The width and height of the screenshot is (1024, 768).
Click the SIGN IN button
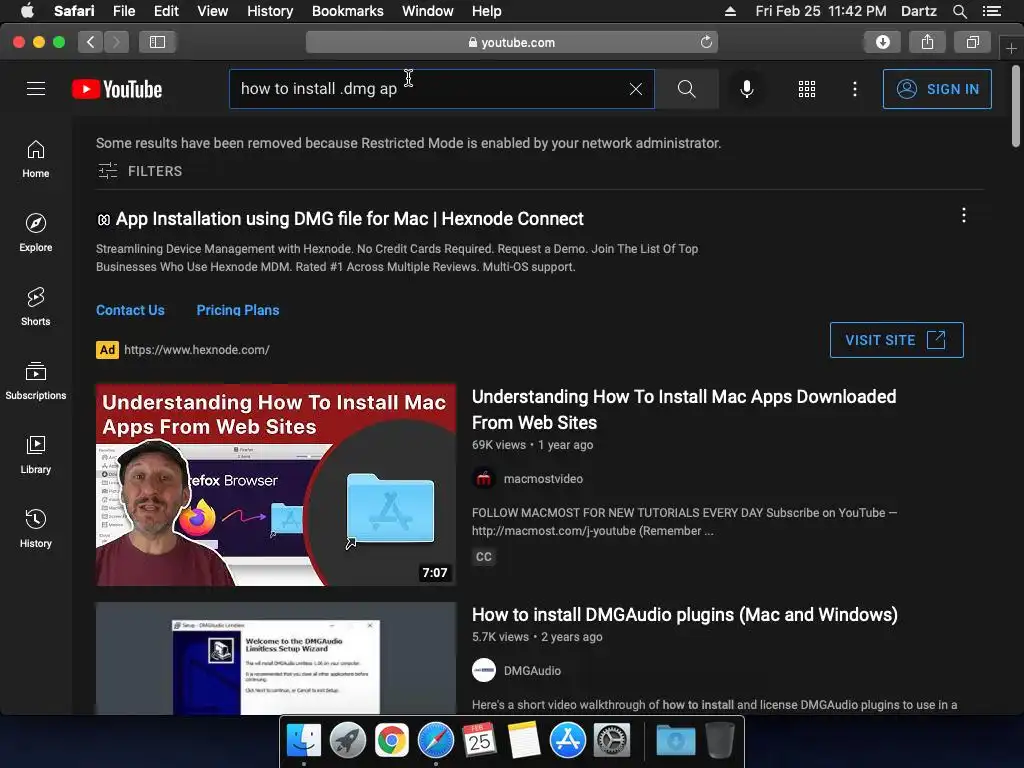tap(936, 89)
